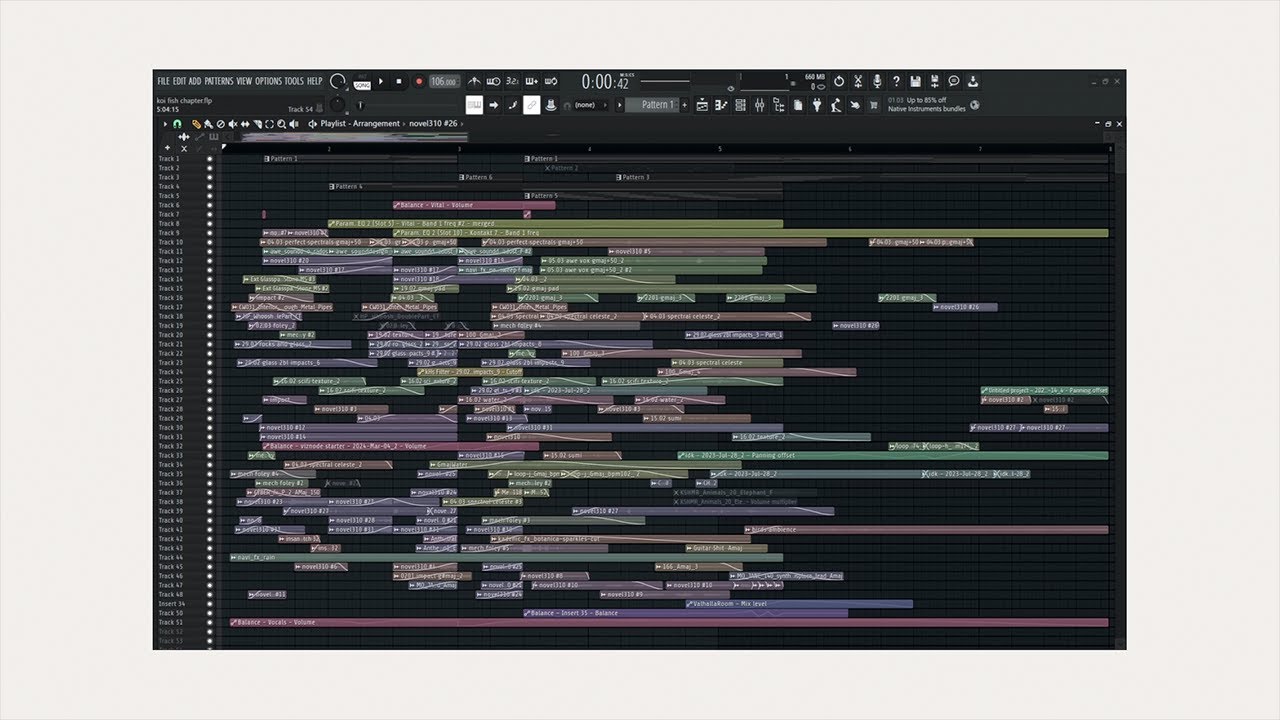Click the Native Instruments bundles news text
This screenshot has height=720, width=1280.
point(927,108)
